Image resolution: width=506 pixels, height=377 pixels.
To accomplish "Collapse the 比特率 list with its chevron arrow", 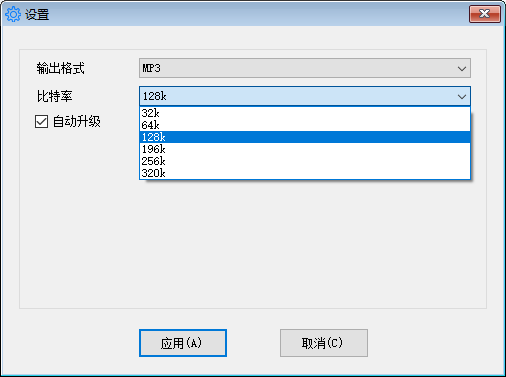I will 462,97.
